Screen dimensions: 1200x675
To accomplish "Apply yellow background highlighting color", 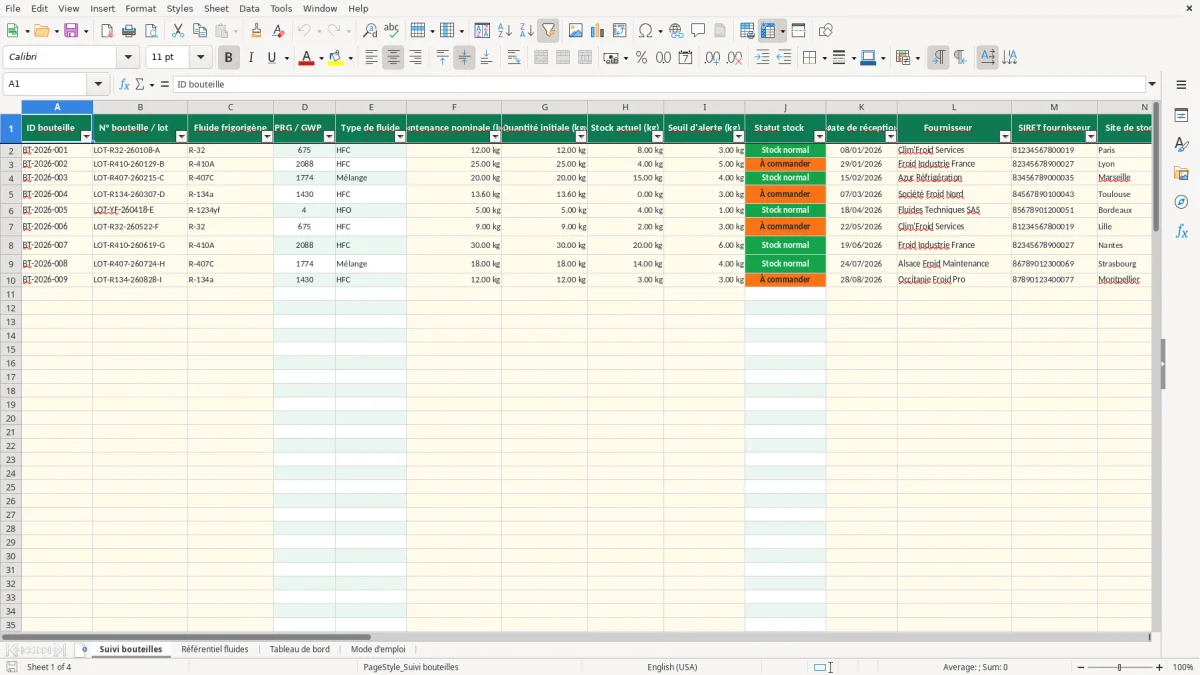I will tap(335, 58).
